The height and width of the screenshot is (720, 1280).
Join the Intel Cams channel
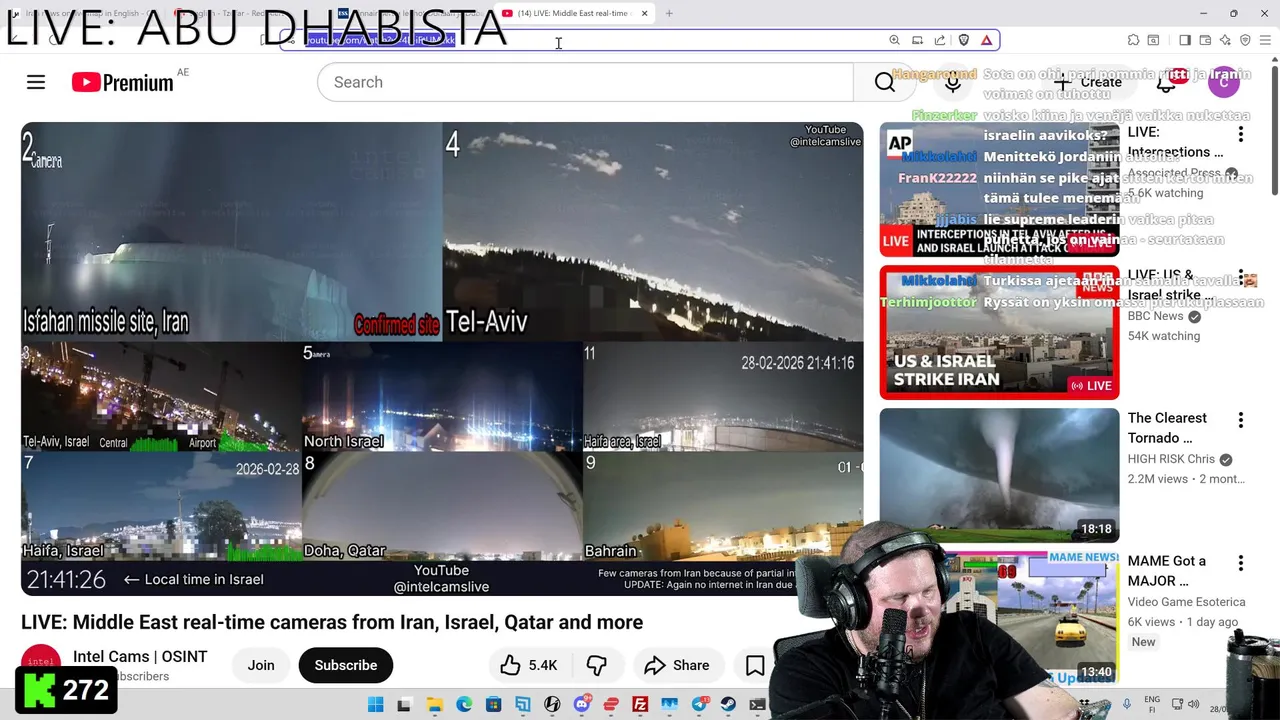tap(261, 665)
